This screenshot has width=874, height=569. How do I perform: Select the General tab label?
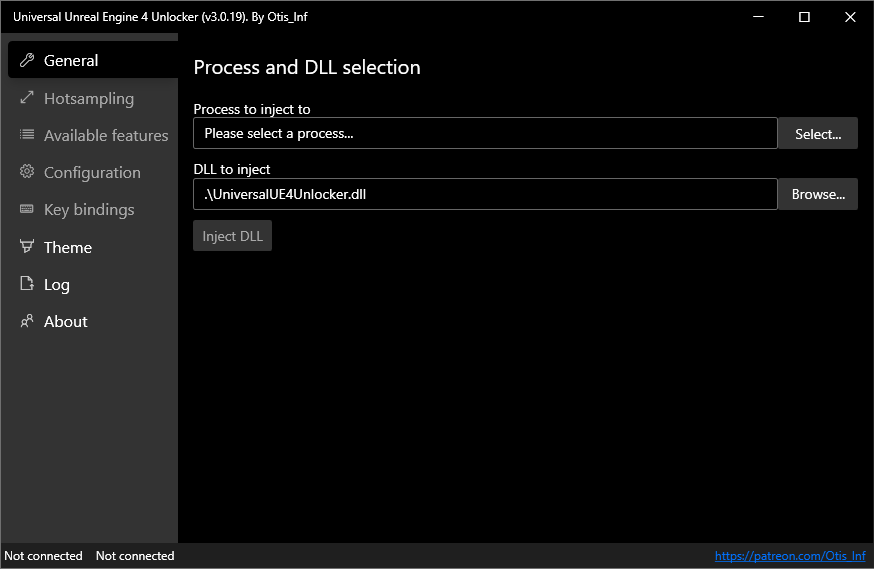(71, 60)
